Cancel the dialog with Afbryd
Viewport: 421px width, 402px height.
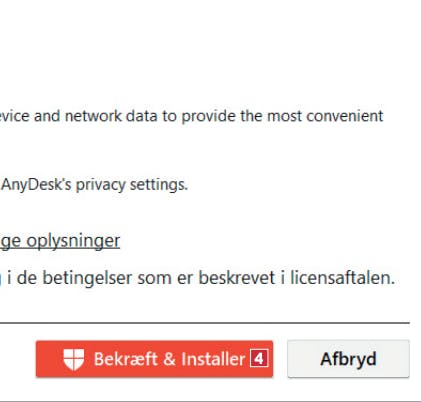coord(348,359)
